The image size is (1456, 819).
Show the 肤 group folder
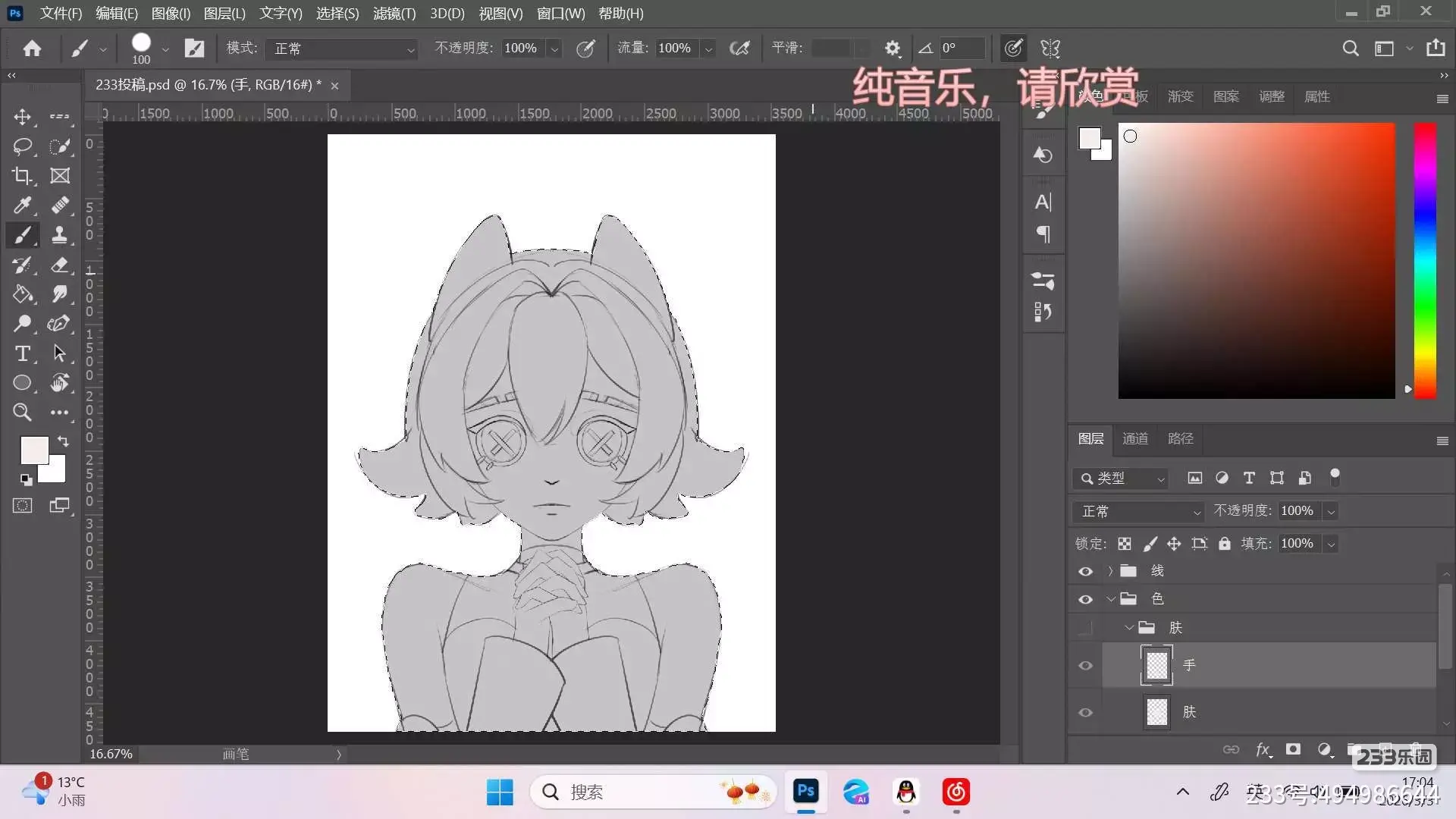(1085, 628)
